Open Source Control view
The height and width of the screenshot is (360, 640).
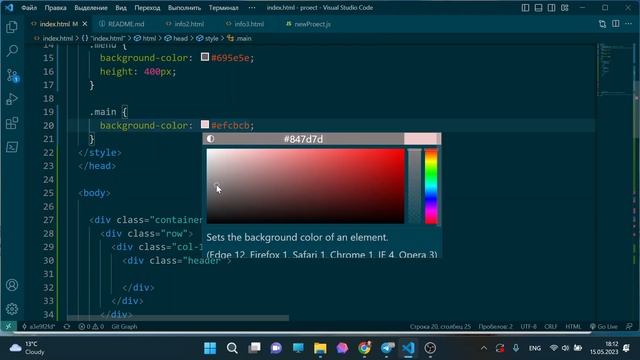12,76
